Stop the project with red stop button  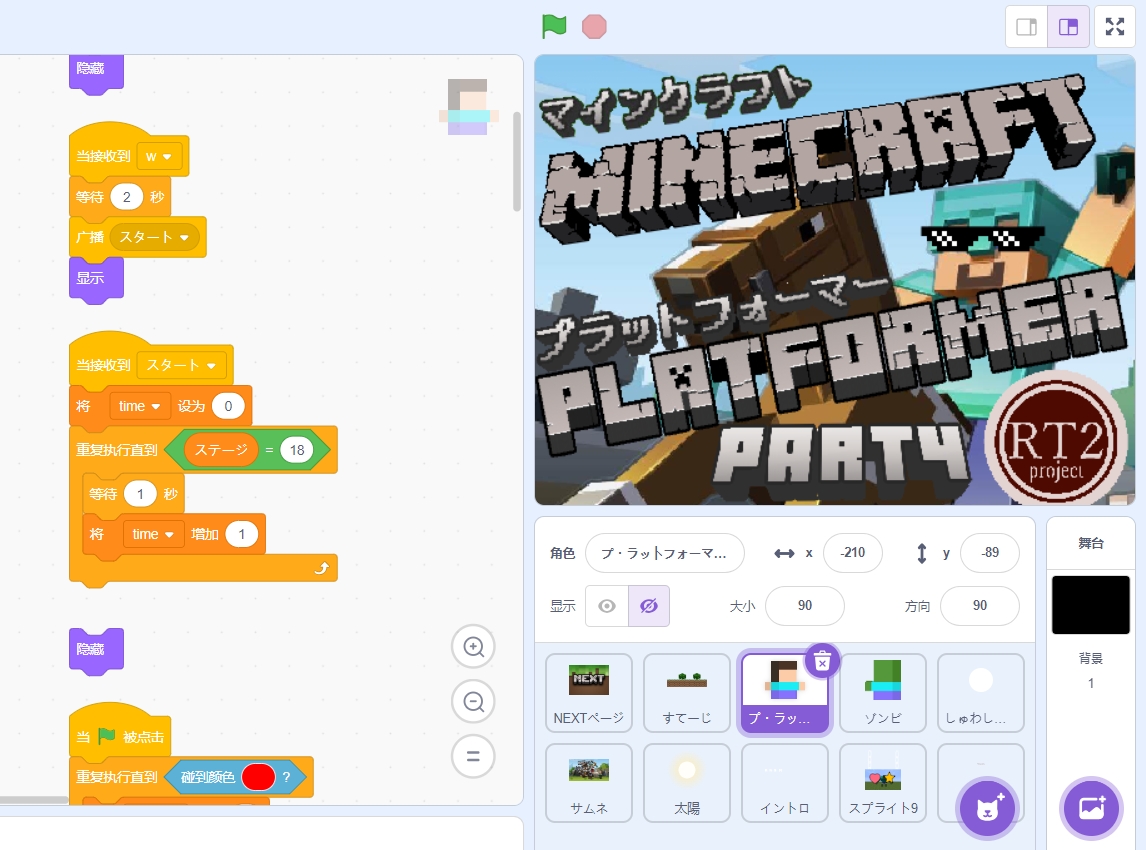[x=594, y=27]
